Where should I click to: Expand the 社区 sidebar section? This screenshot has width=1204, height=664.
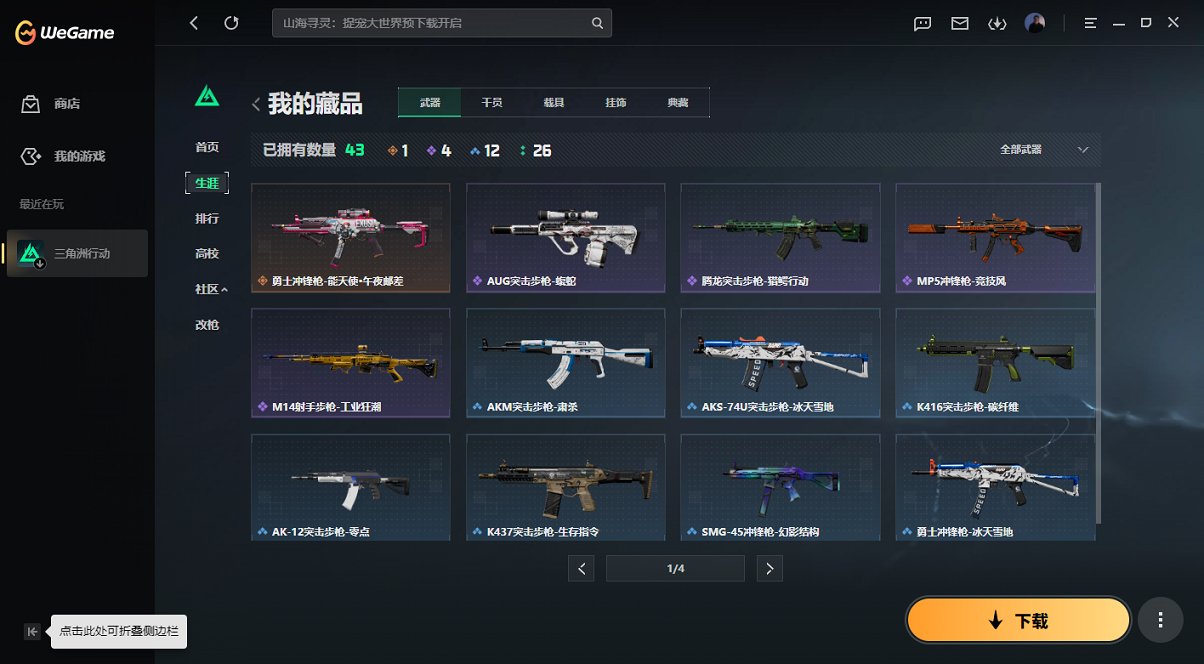[x=211, y=289]
